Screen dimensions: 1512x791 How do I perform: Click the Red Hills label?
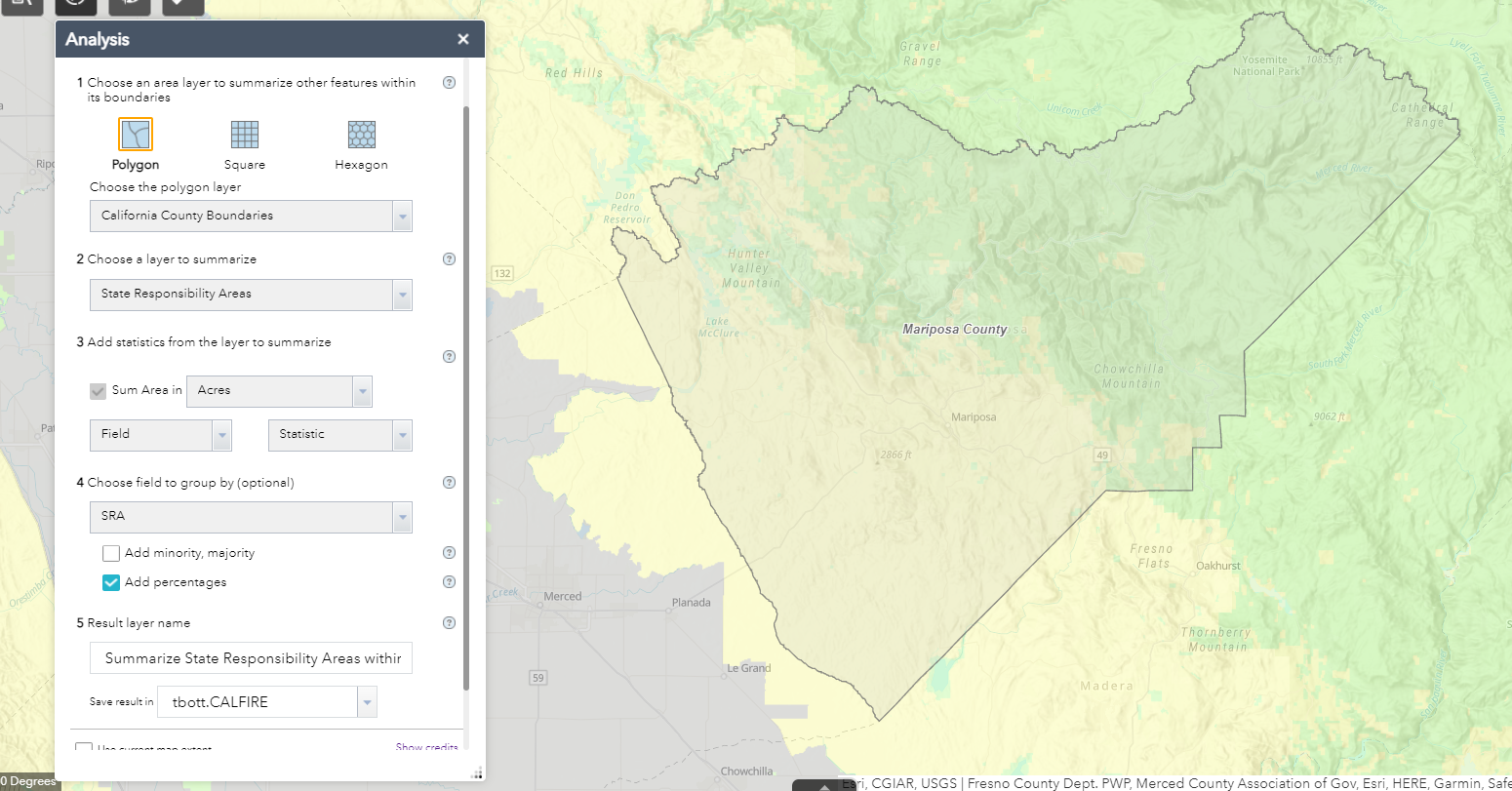tap(575, 73)
